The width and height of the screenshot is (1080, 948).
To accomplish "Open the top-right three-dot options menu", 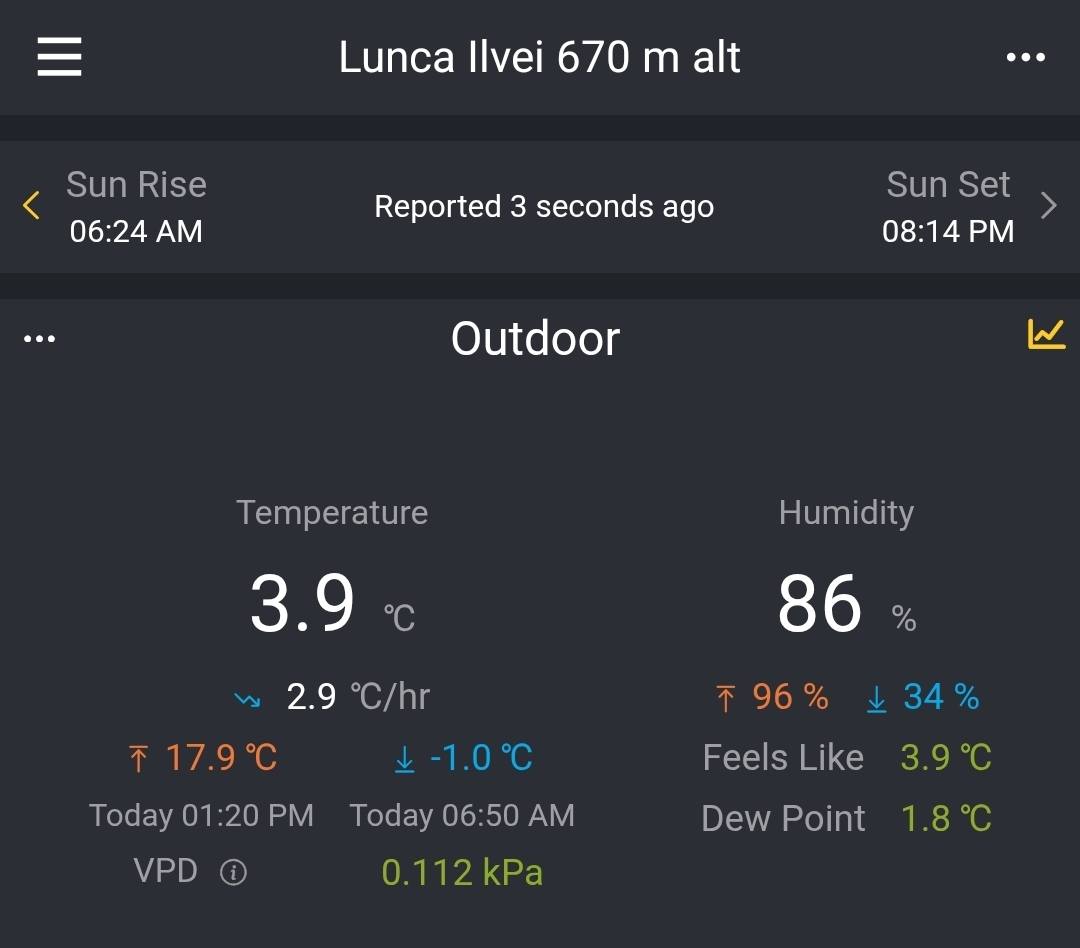I will (1025, 58).
